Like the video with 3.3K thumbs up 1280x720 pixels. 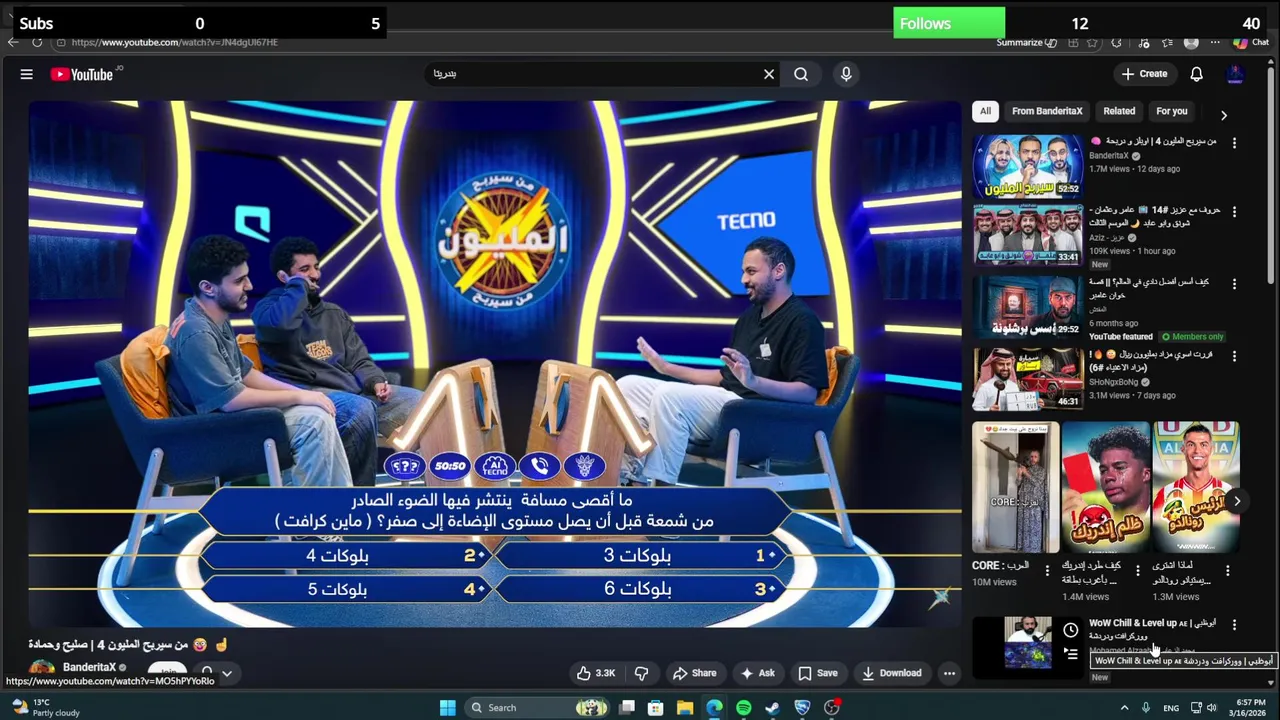[595, 673]
